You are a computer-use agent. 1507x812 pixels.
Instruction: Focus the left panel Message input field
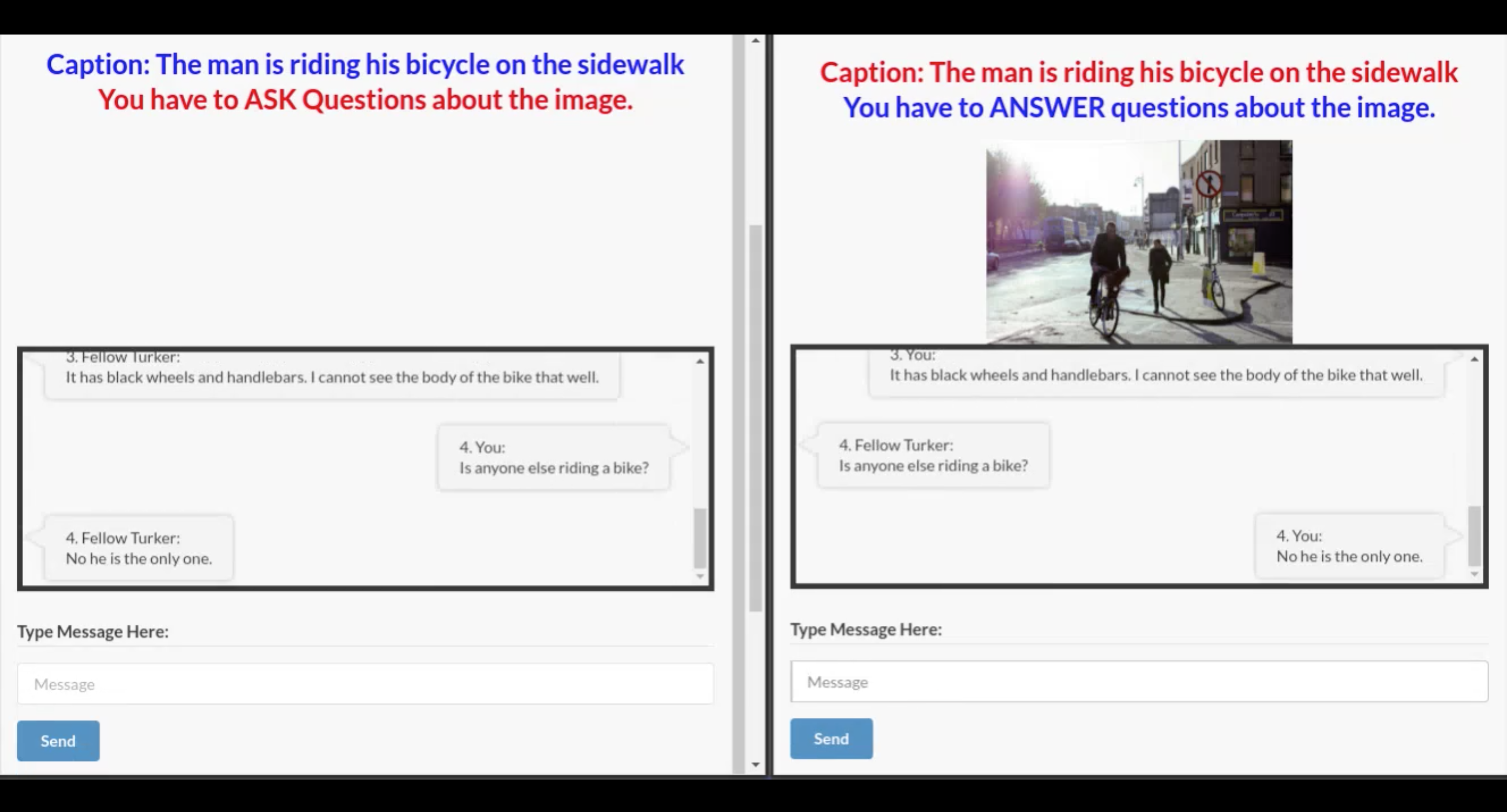click(x=365, y=683)
